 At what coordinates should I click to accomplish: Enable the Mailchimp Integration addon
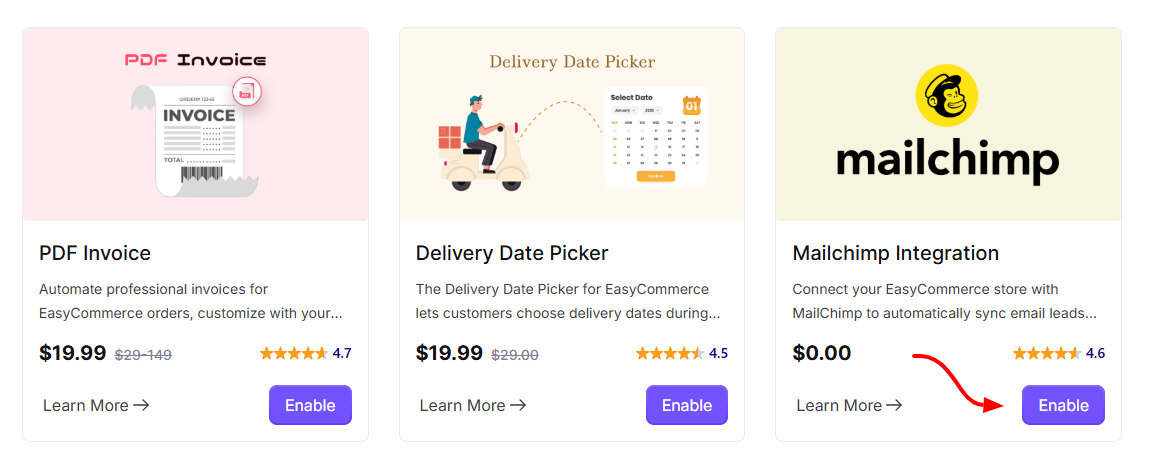click(x=1063, y=405)
